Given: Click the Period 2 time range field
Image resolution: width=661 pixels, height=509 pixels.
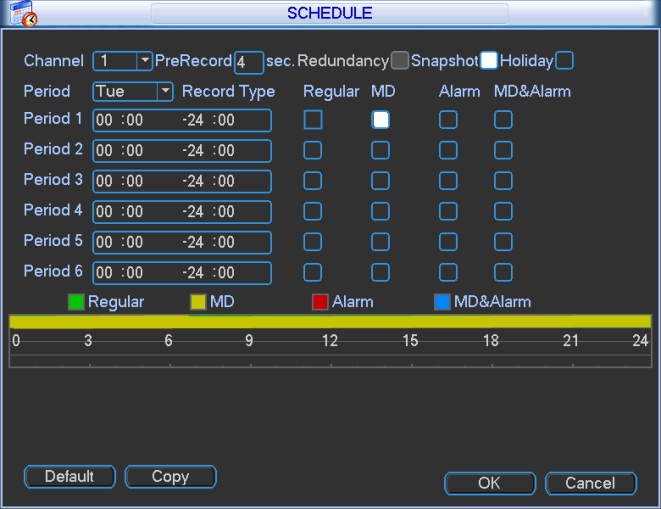Looking at the screenshot, I should click(x=182, y=151).
